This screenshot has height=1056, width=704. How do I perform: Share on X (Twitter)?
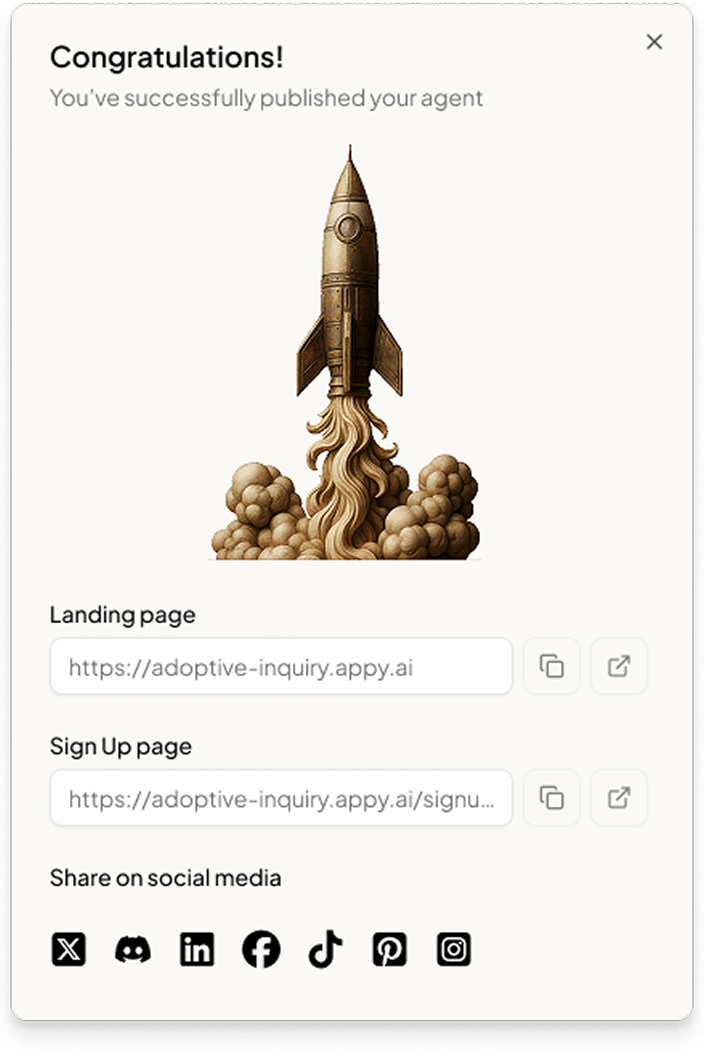click(x=69, y=950)
